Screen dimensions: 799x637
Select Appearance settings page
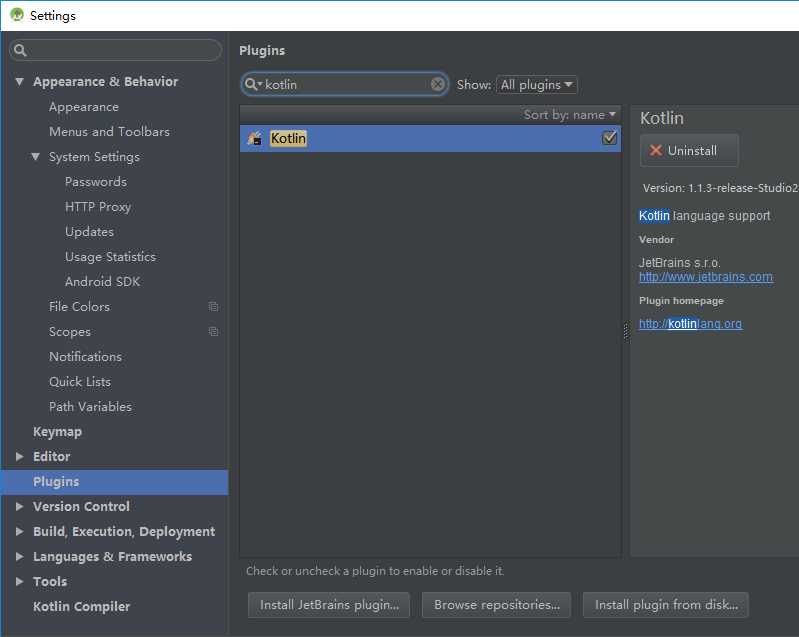coord(84,107)
